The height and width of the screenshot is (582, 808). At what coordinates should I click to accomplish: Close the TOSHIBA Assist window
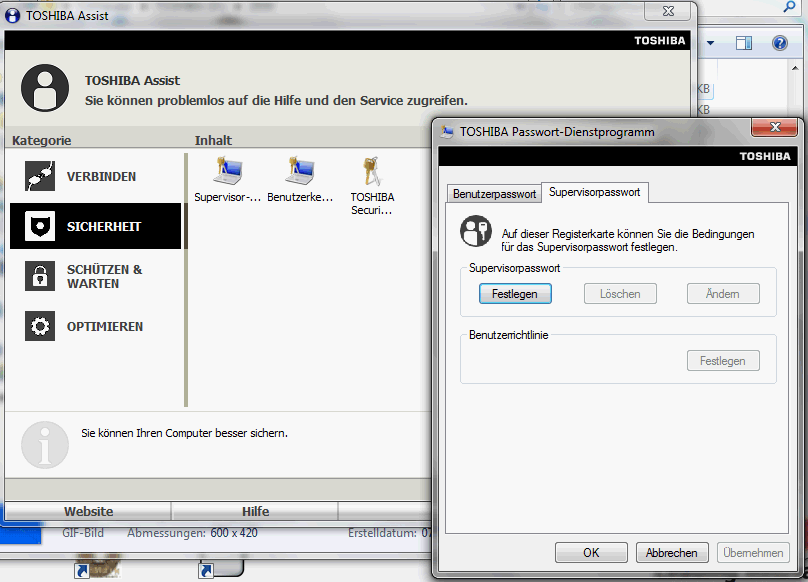click(x=668, y=11)
